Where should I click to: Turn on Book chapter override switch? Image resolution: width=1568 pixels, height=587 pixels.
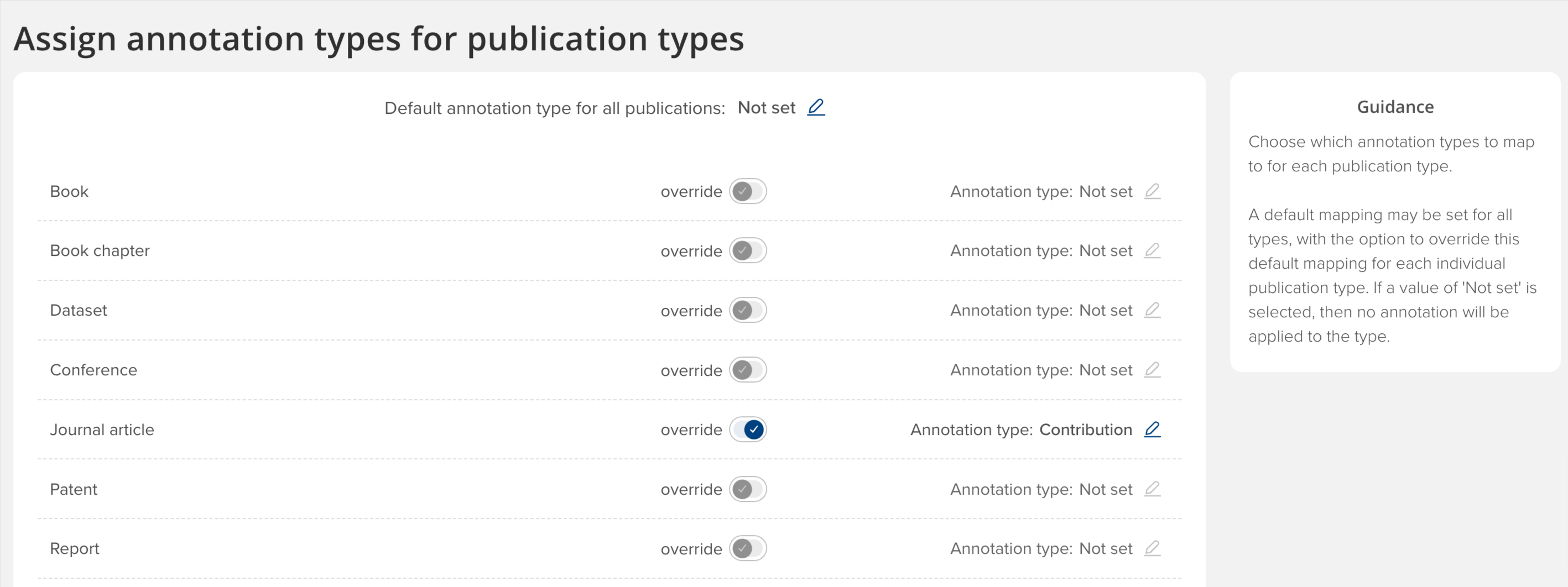(x=747, y=250)
